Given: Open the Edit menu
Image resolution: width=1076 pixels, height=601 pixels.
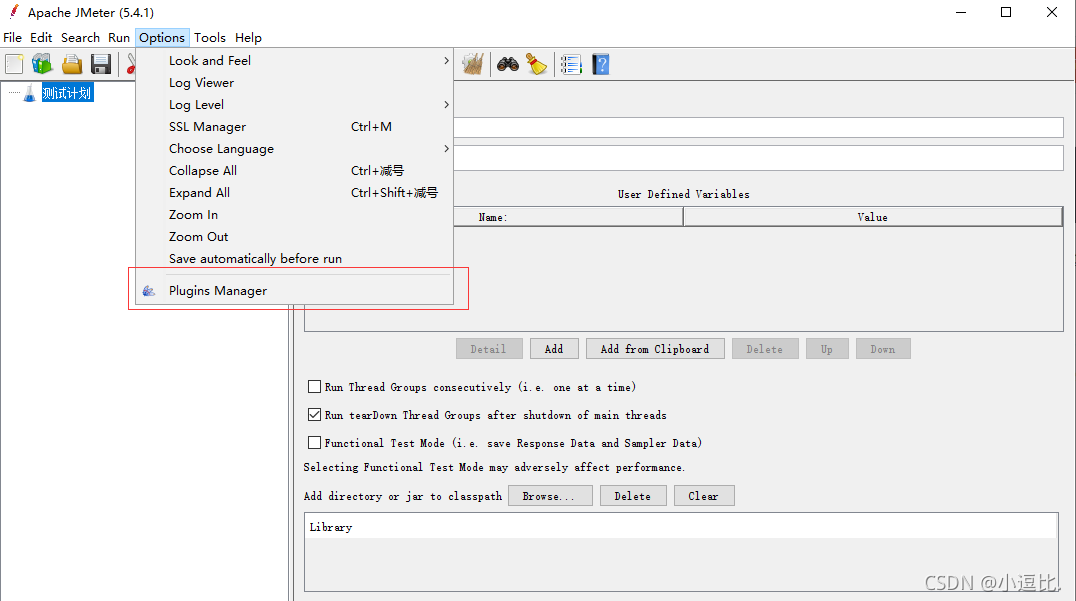Looking at the screenshot, I should tap(41, 38).
